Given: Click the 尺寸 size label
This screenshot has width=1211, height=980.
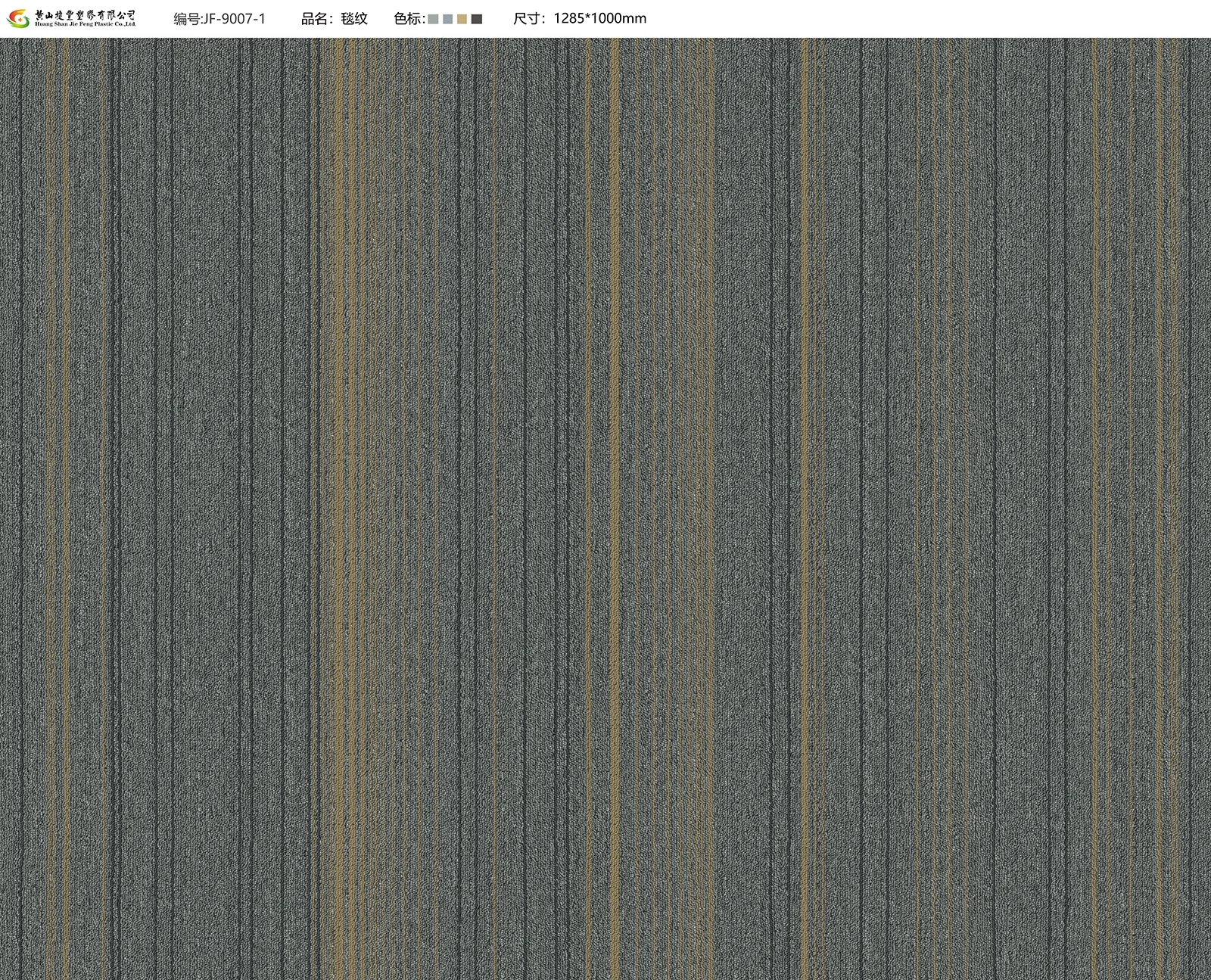Looking at the screenshot, I should click(529, 19).
